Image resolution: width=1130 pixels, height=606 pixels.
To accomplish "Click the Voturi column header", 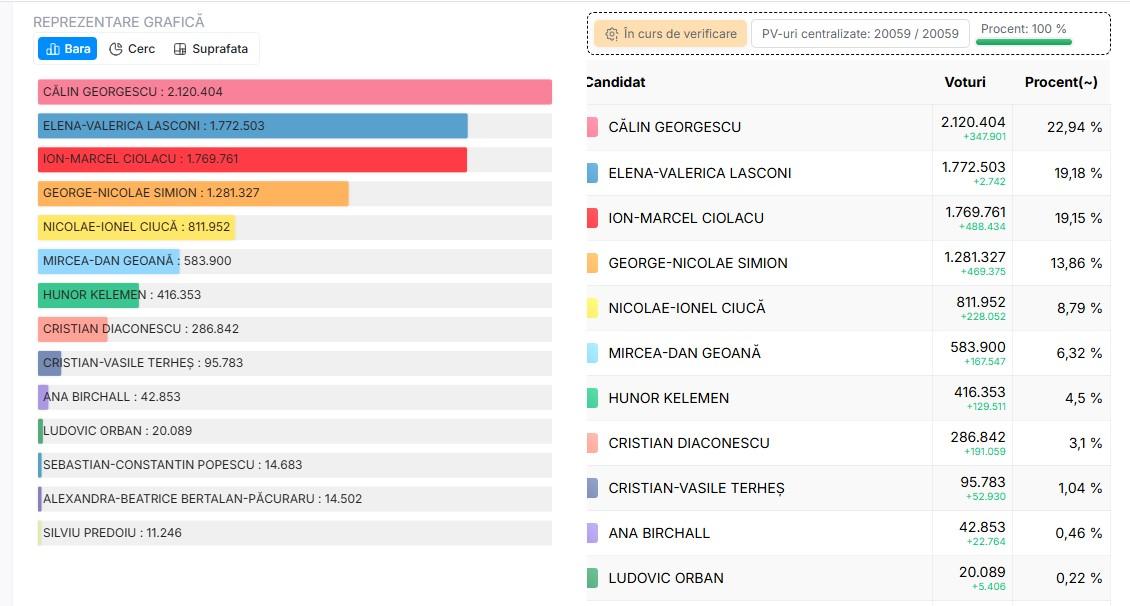I will pos(965,82).
